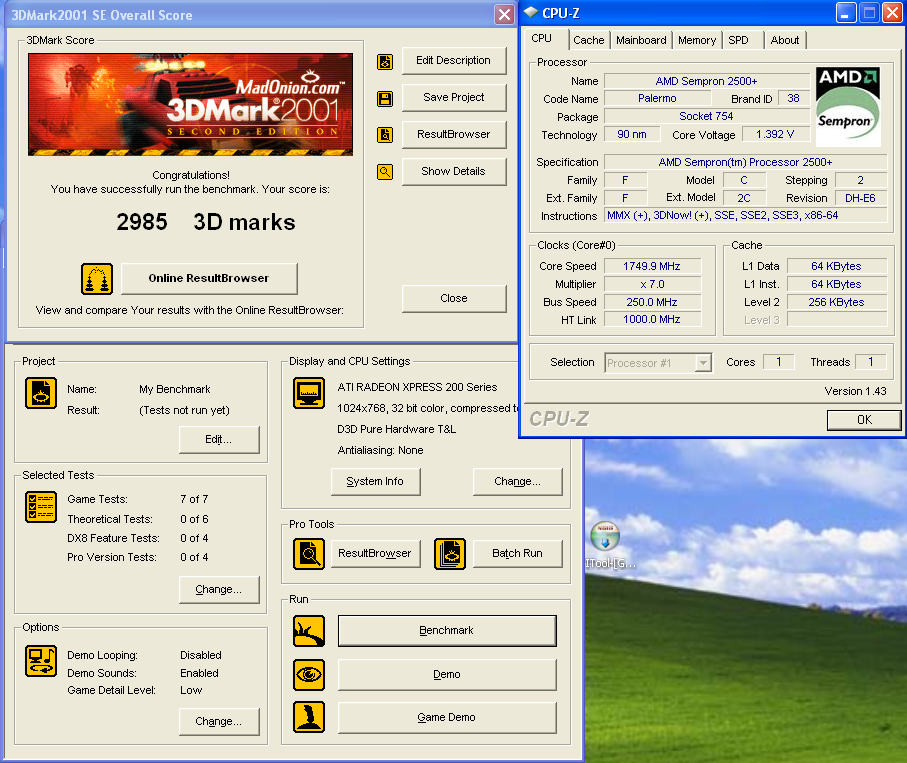Click the ATI RADEON XPRESS 200 Series text
The image size is (907, 763).
[417, 387]
